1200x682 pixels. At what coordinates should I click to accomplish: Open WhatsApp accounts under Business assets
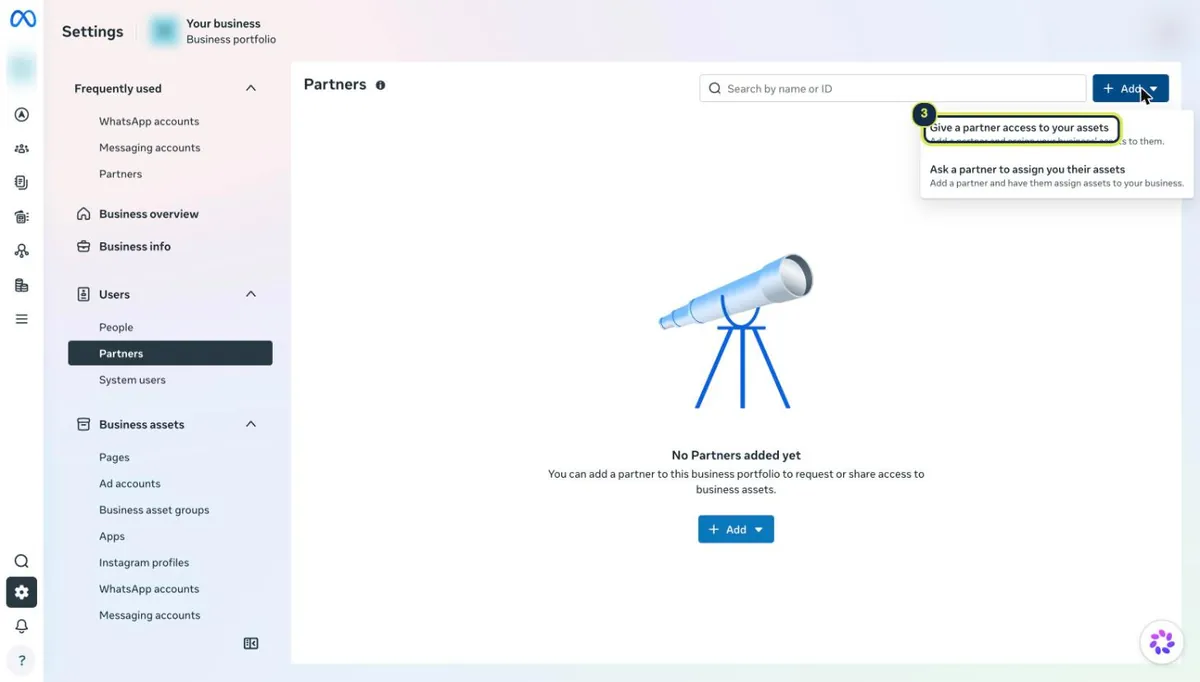149,589
